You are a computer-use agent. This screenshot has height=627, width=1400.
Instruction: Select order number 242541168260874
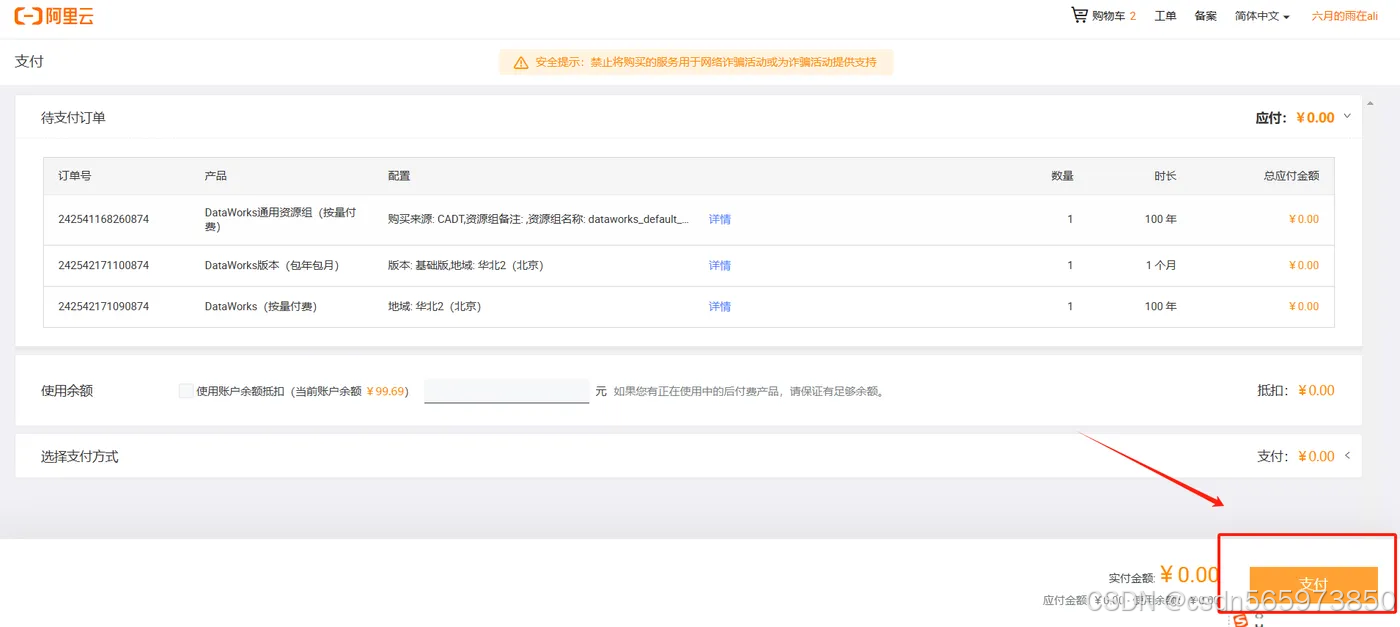click(x=104, y=219)
